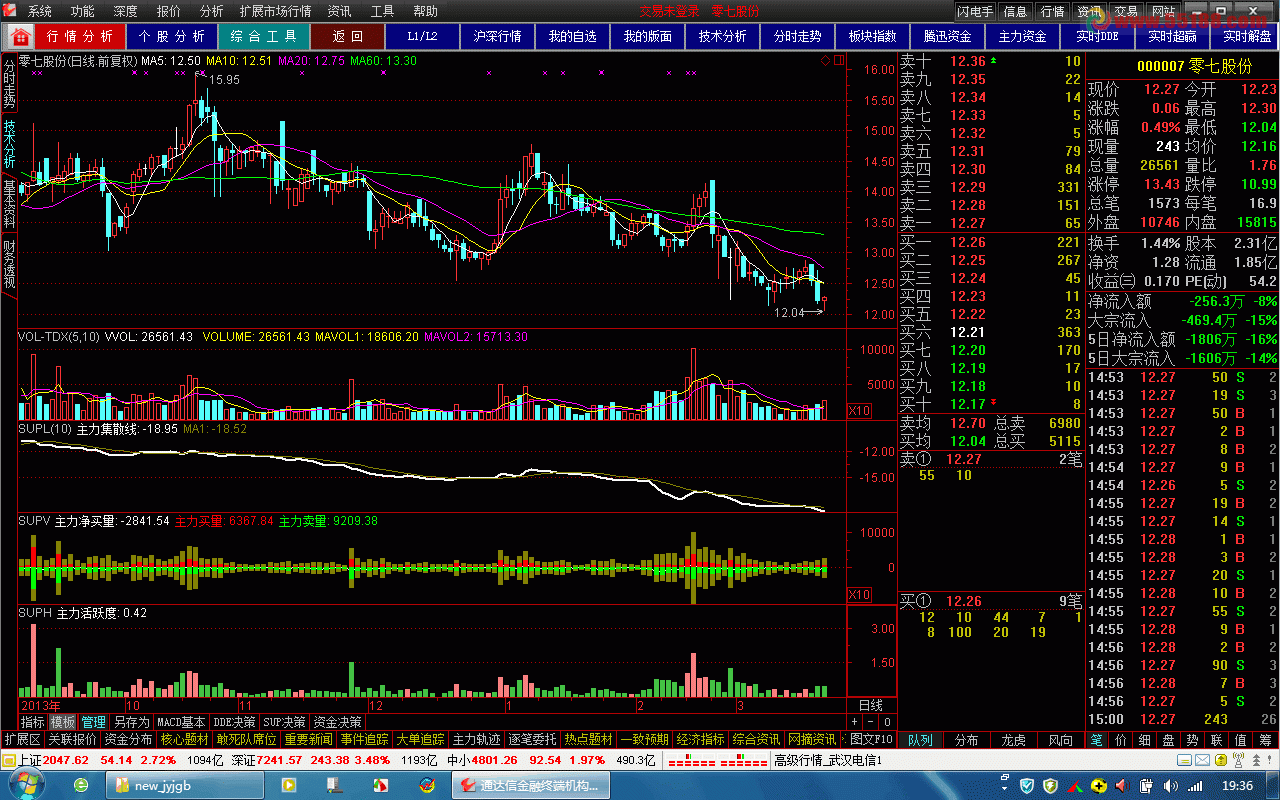Click the 0 reset button under 日线
Image resolution: width=1280 pixels, height=800 pixels.
887,721
